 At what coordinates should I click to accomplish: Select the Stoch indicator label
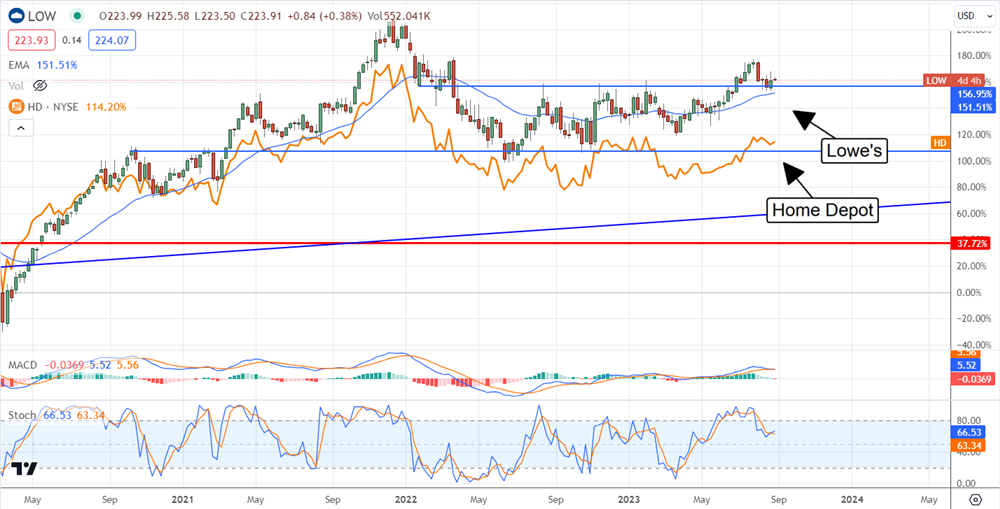click(22, 414)
